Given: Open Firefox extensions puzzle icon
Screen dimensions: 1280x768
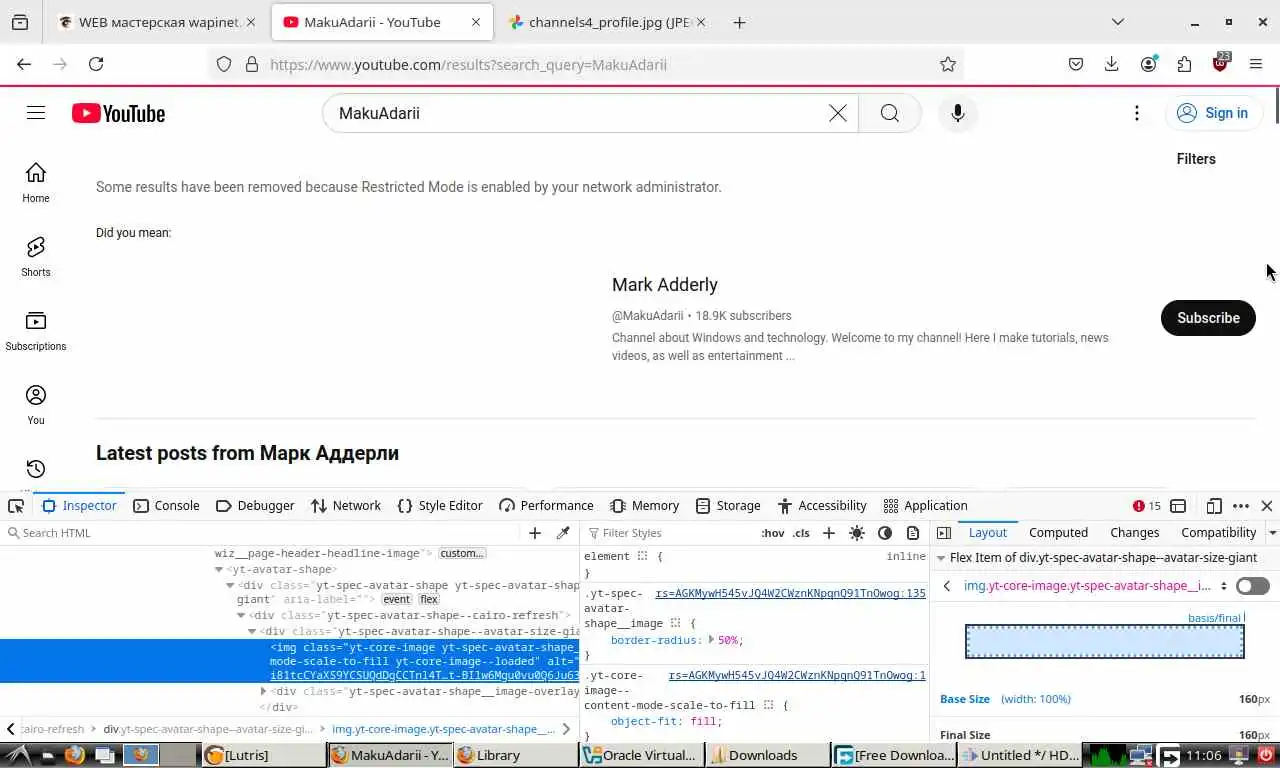Looking at the screenshot, I should pos(1184,64).
